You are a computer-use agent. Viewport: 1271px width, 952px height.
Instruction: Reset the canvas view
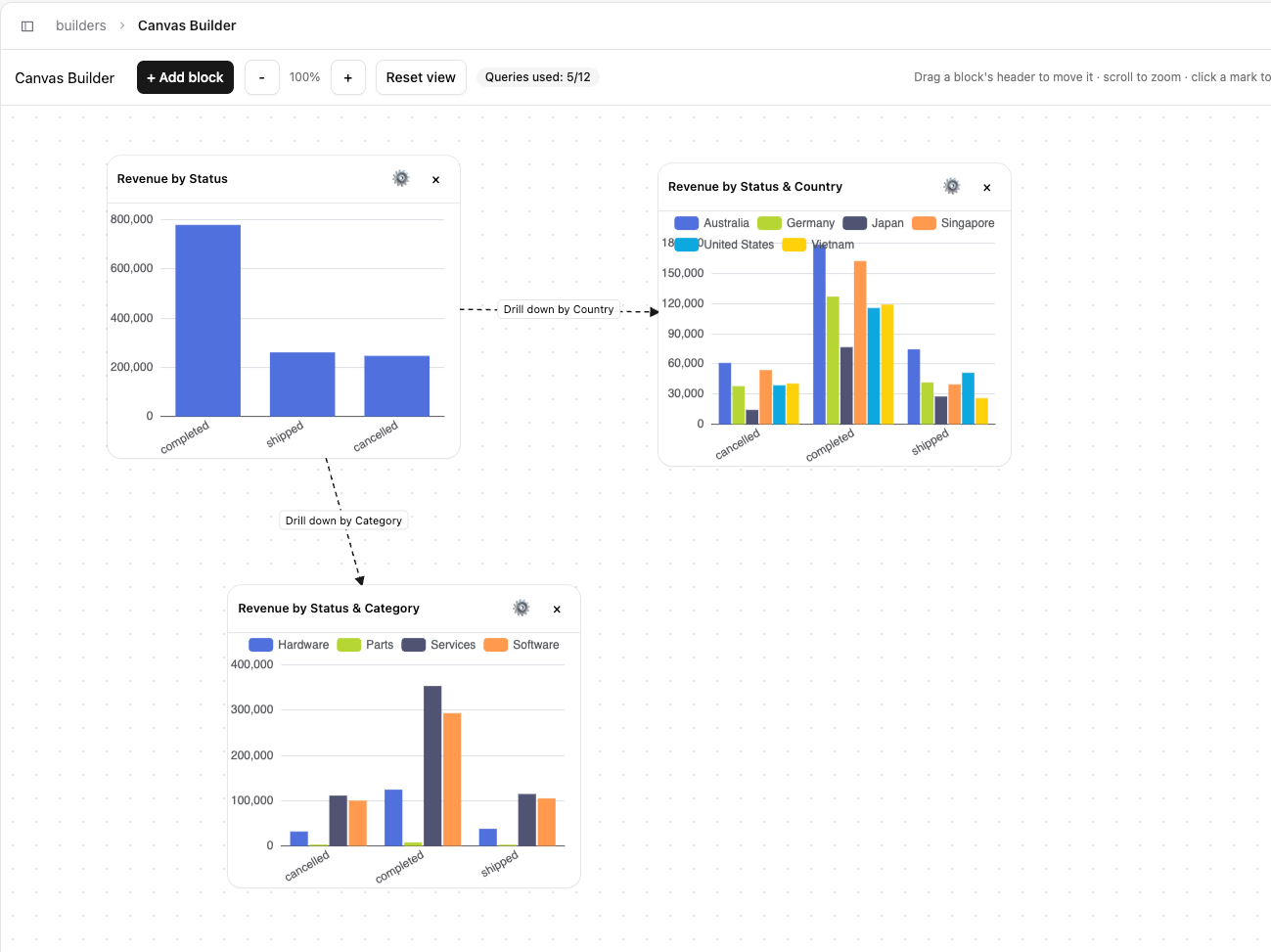pyautogui.click(x=421, y=77)
